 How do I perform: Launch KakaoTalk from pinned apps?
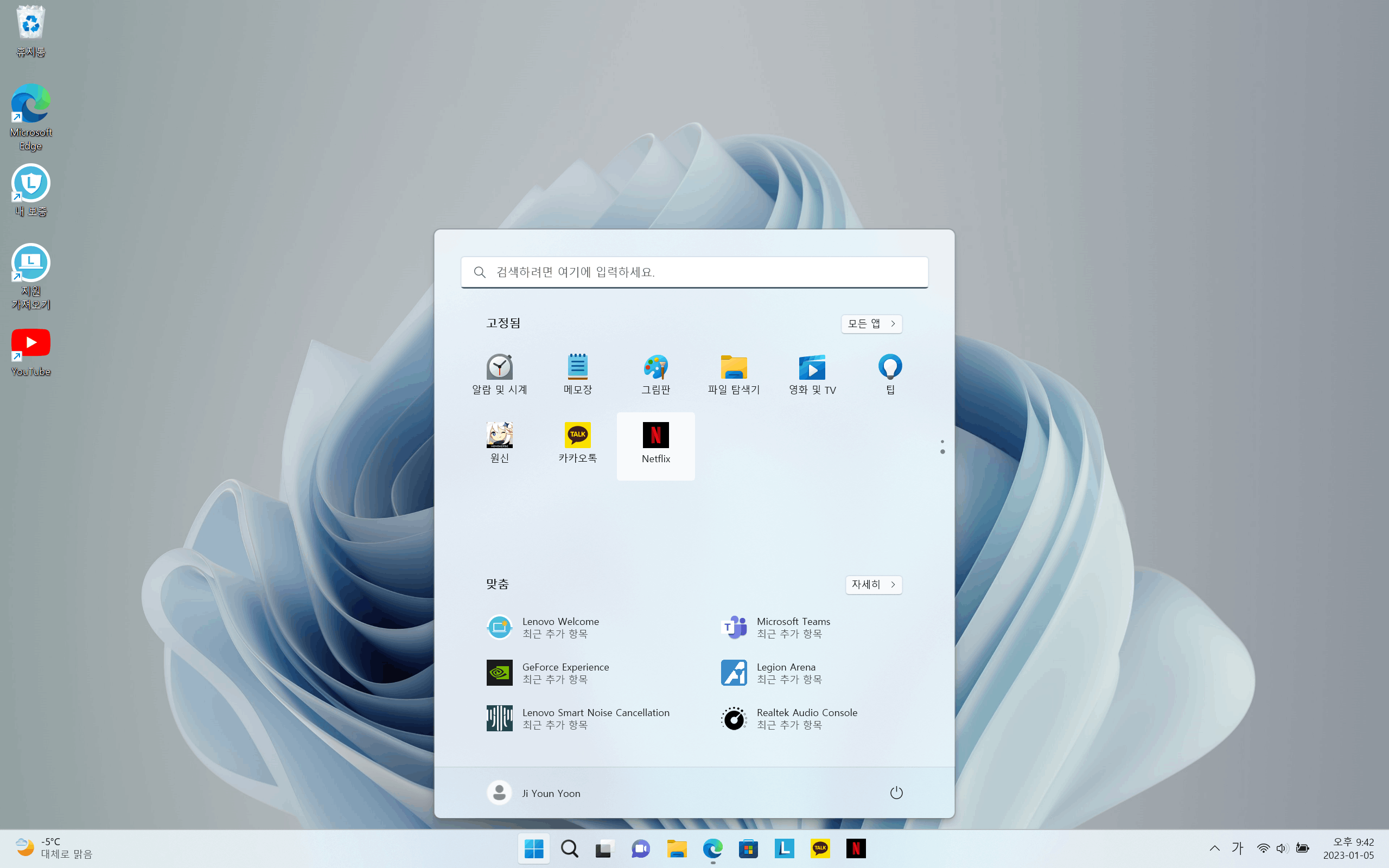(577, 443)
